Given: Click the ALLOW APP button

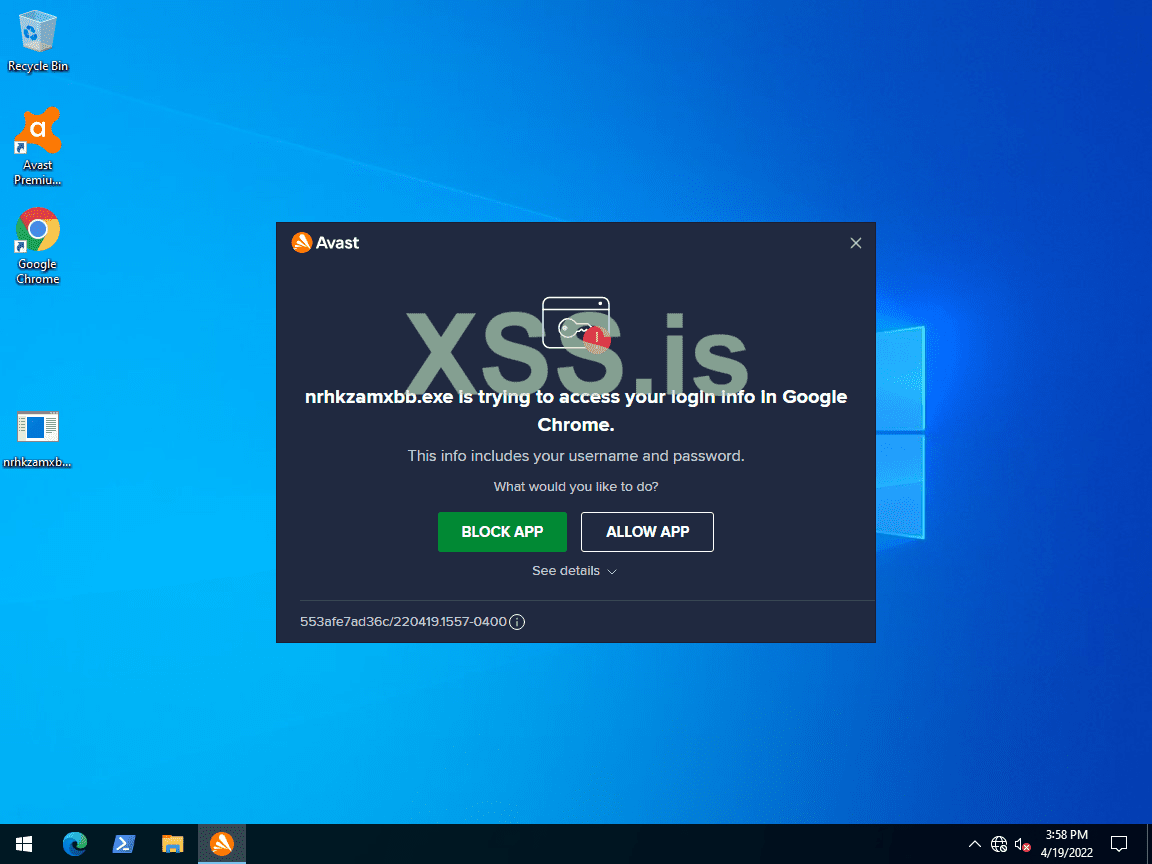Looking at the screenshot, I should click(x=647, y=531).
